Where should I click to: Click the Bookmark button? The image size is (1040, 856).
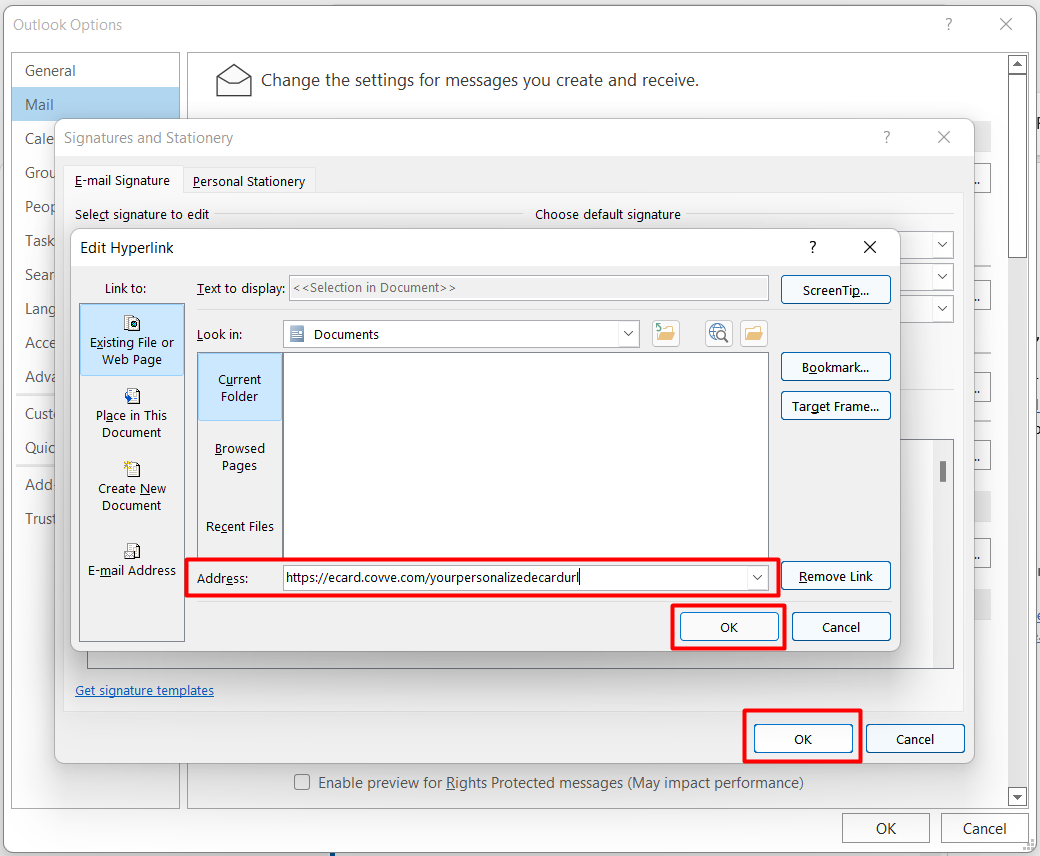(836, 367)
